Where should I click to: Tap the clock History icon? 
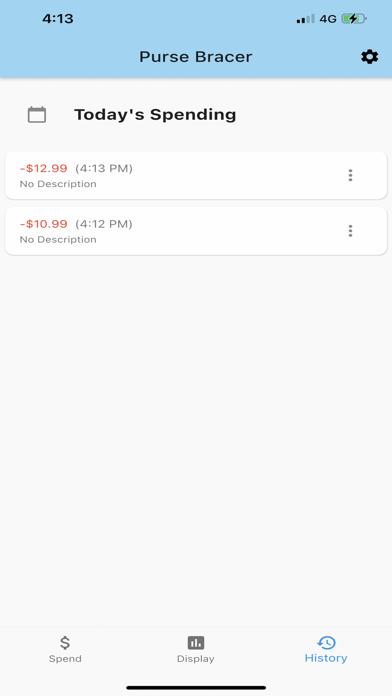tap(326, 642)
